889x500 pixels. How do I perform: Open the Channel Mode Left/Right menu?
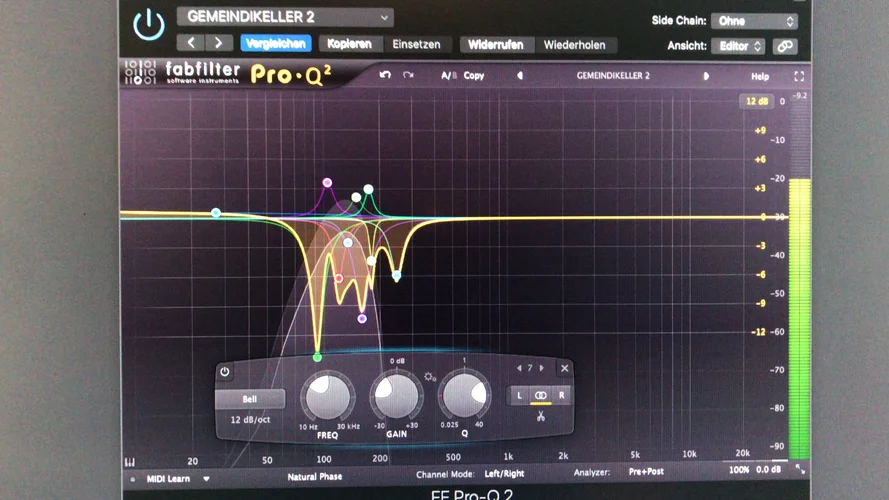click(505, 474)
